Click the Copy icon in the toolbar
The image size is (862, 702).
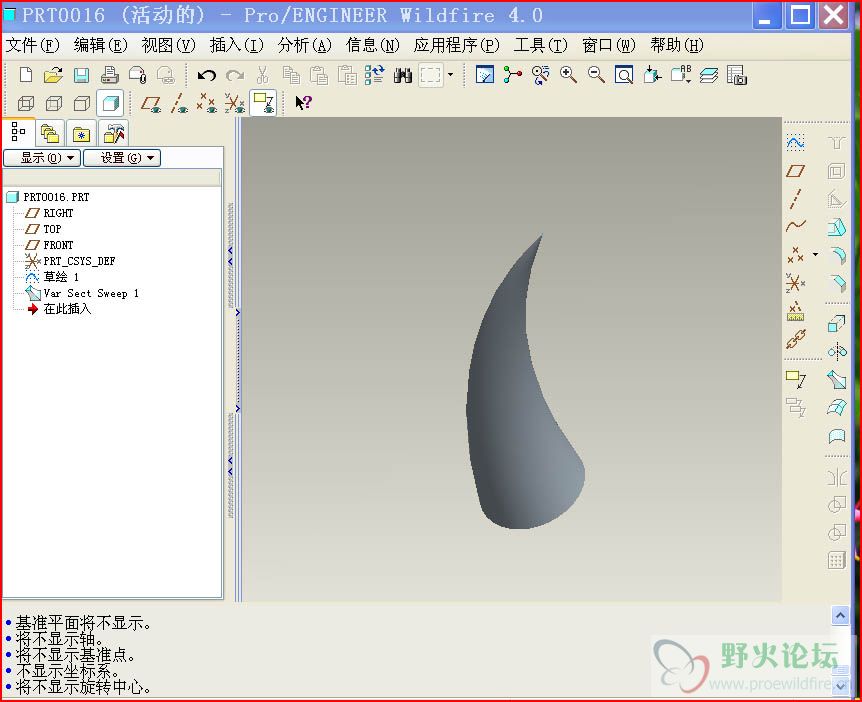click(x=291, y=75)
